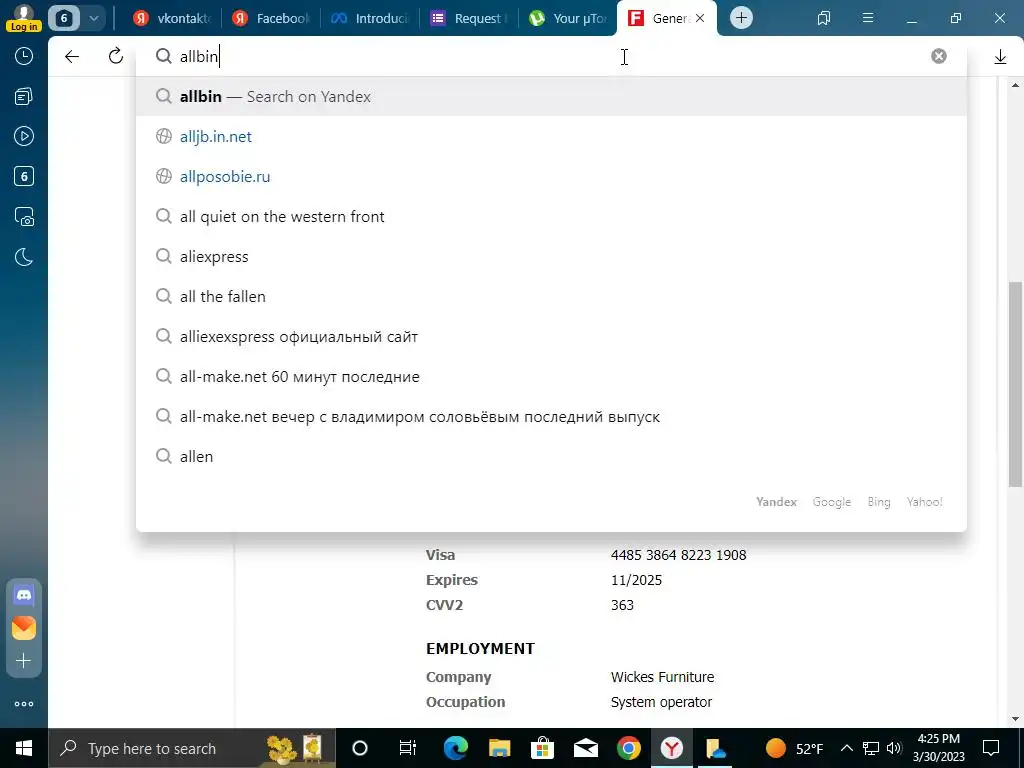Open the bookmarks icon in title bar
The width and height of the screenshot is (1024, 768).
tap(824, 18)
